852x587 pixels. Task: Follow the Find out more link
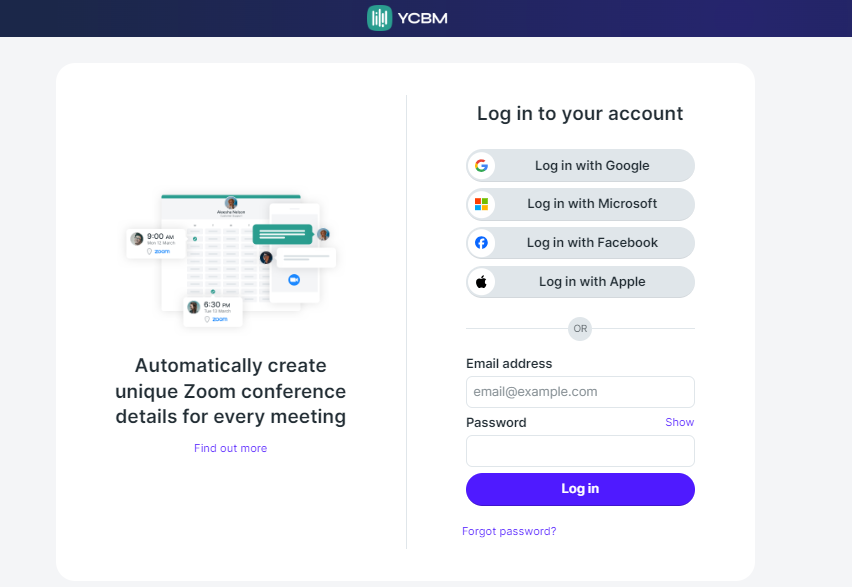tap(230, 448)
